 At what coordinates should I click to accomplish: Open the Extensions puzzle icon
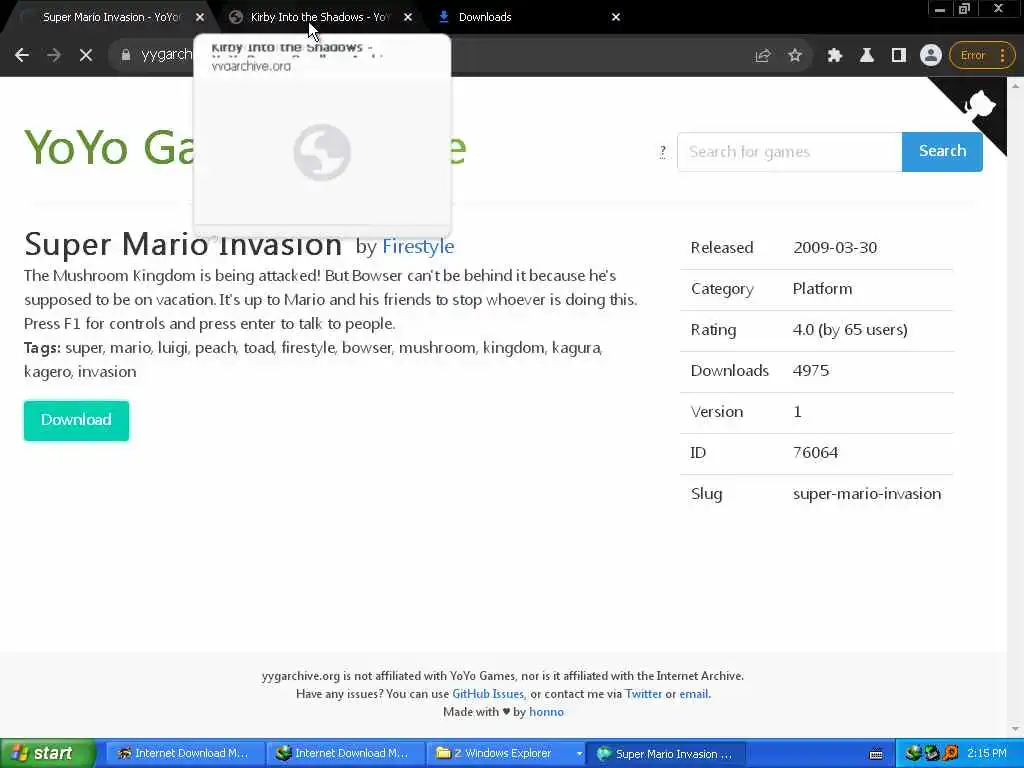coord(835,56)
